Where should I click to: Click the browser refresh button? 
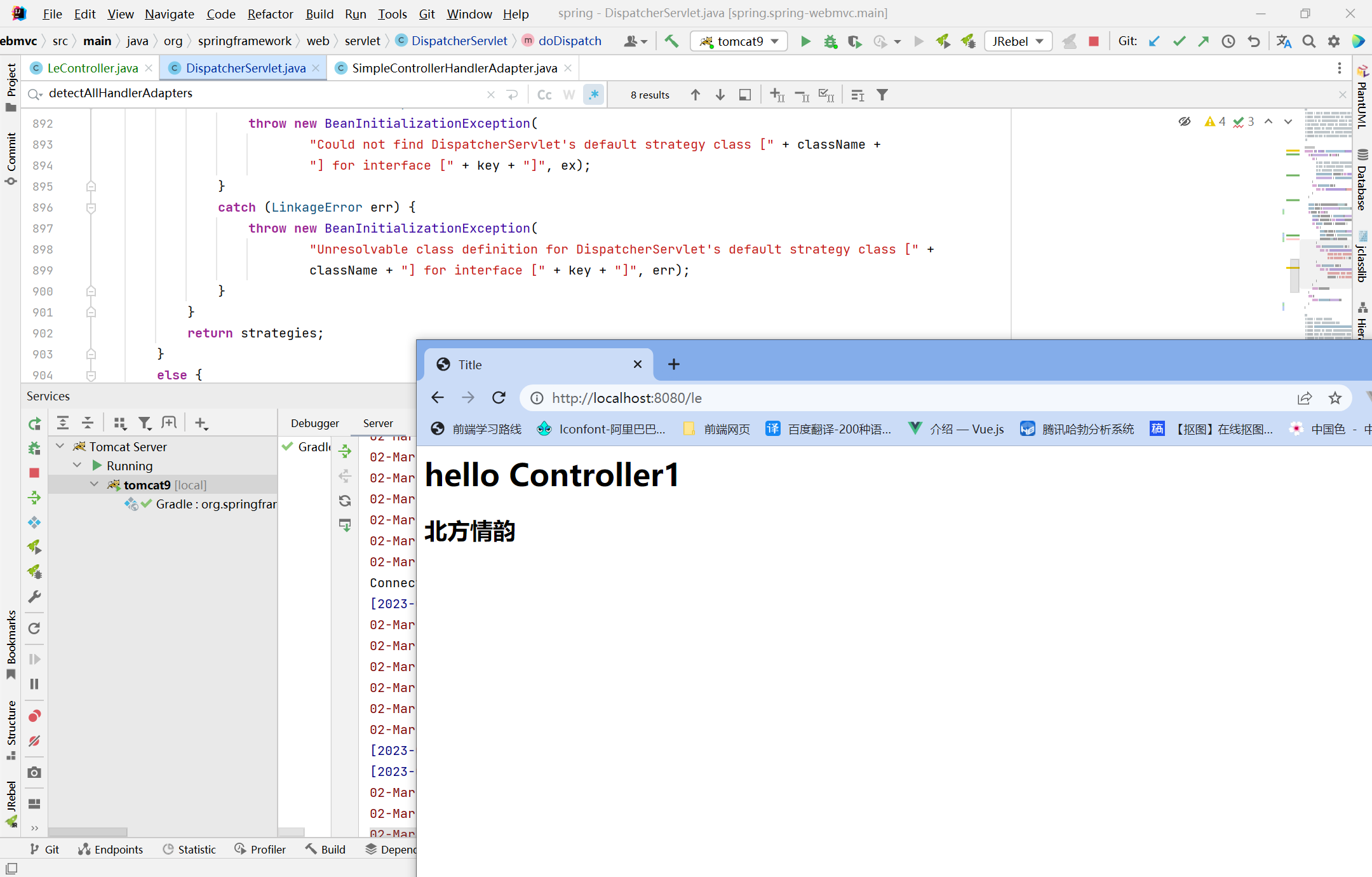[x=500, y=398]
